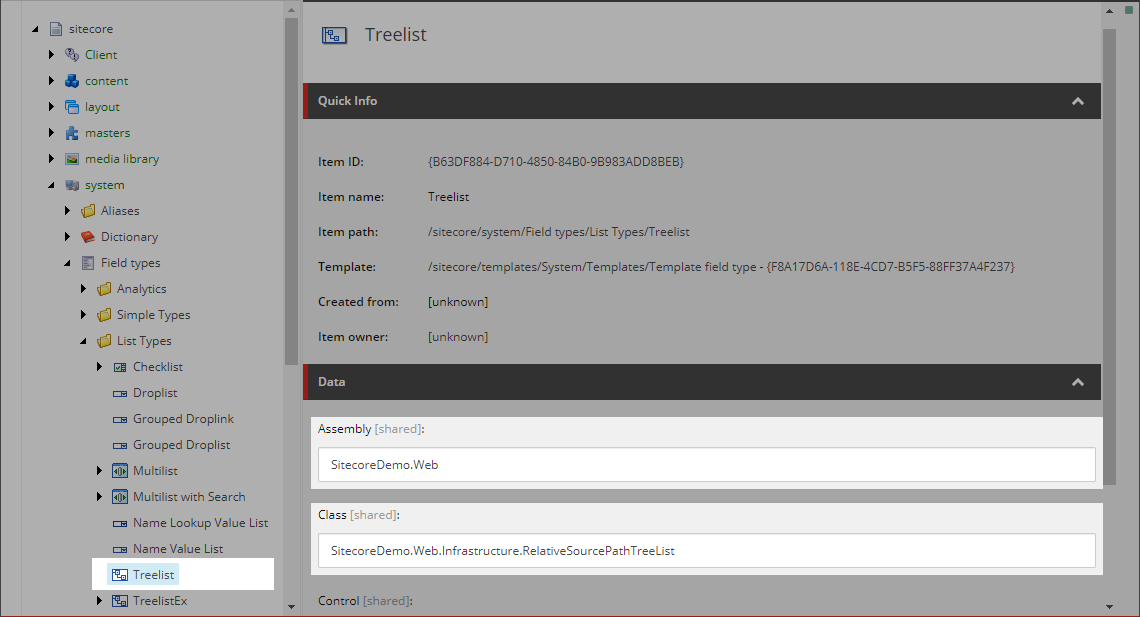This screenshot has height=617, width=1140.
Task: Click the Class field with RelativeSourcePathTreeList
Action: click(x=707, y=551)
